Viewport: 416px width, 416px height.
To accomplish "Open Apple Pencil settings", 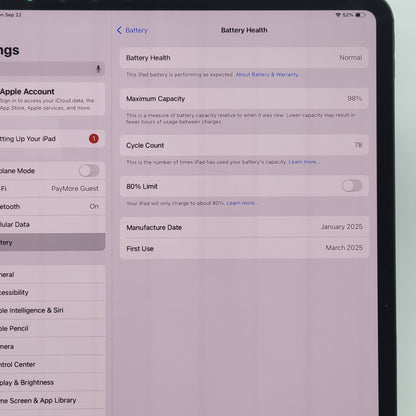I will pos(52,328).
